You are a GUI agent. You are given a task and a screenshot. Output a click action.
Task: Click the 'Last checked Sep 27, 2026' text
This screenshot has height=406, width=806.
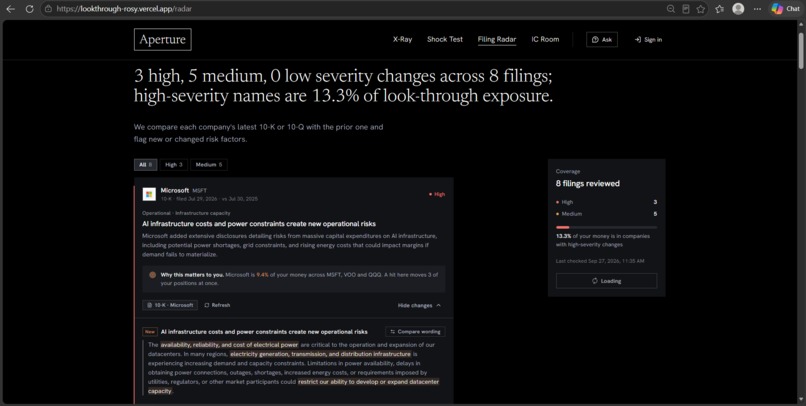click(600, 261)
